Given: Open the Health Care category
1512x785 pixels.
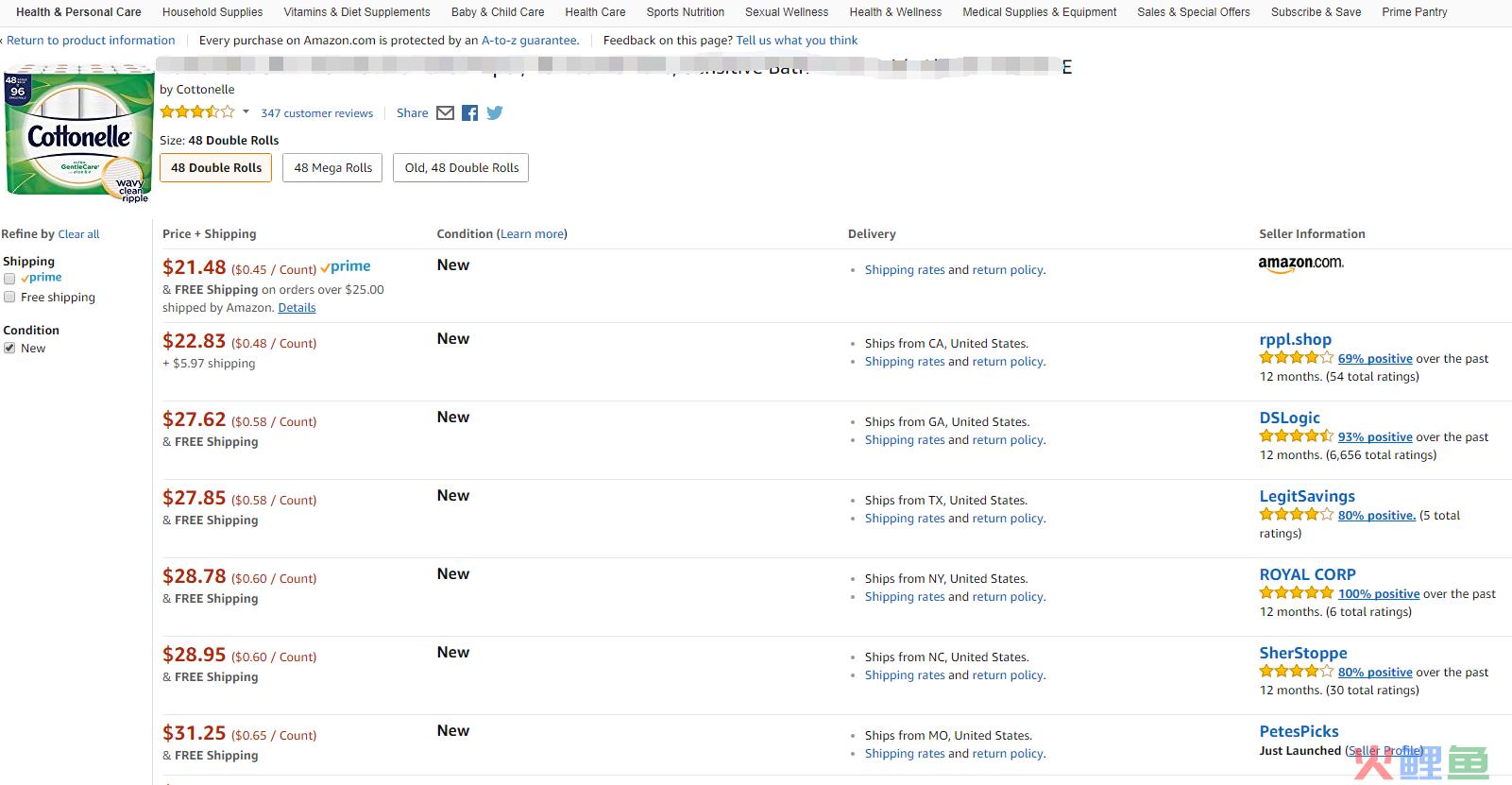Looking at the screenshot, I should point(595,12).
